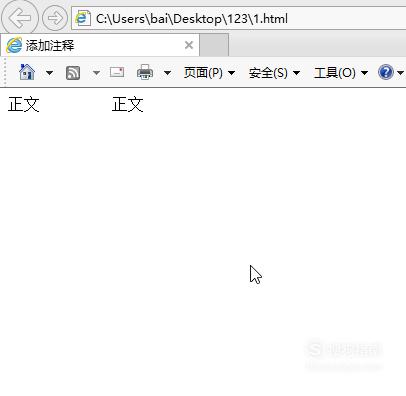Switch to the 添加注释 tab
This screenshot has height=396, width=406.
[100, 45]
